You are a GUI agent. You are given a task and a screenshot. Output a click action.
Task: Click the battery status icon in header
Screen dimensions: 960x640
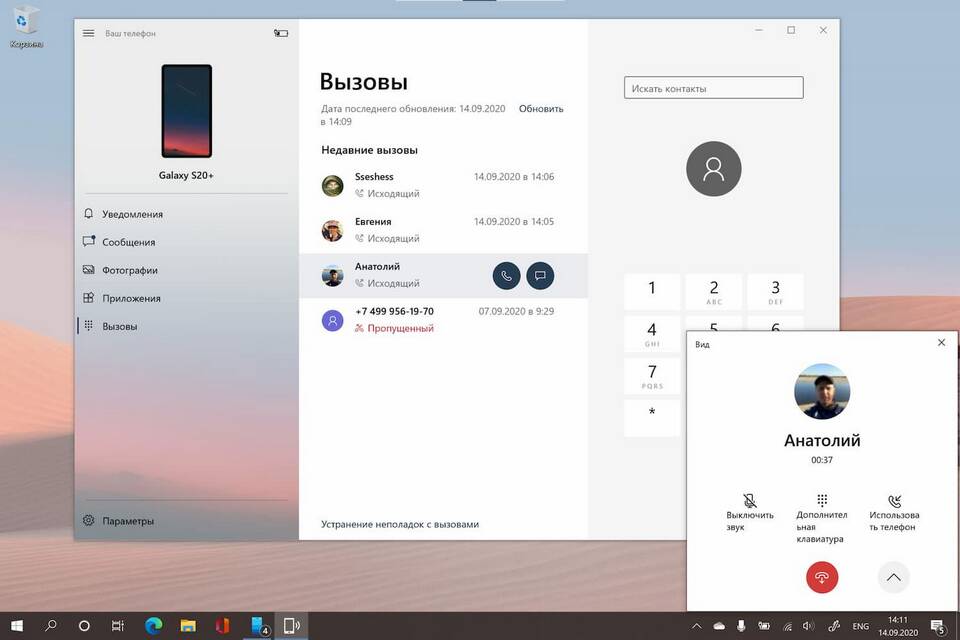click(281, 33)
